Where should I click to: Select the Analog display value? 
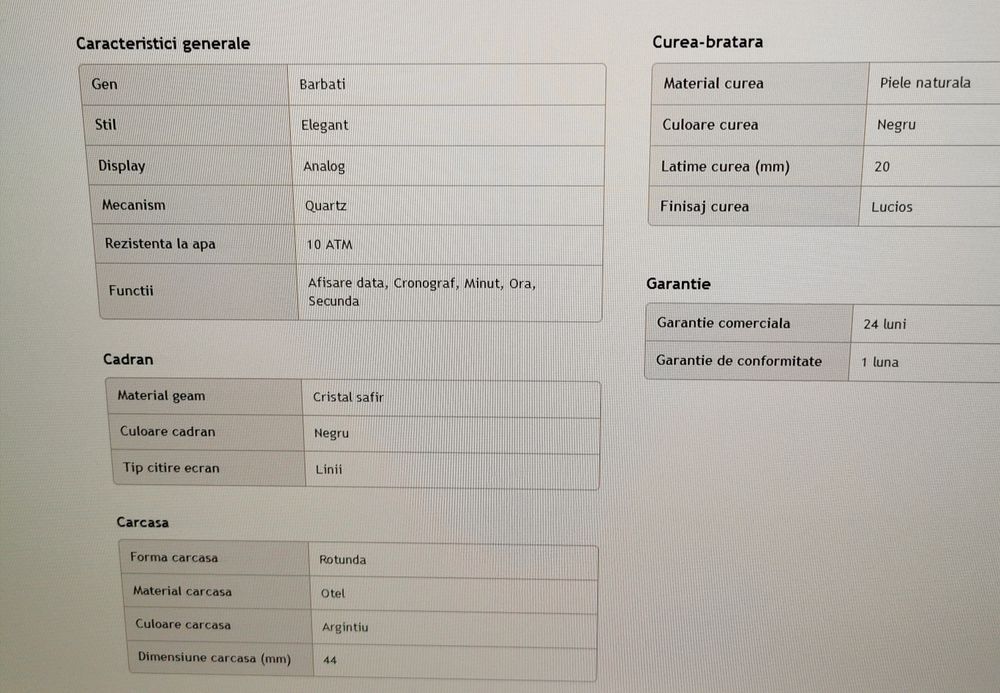coord(324,166)
